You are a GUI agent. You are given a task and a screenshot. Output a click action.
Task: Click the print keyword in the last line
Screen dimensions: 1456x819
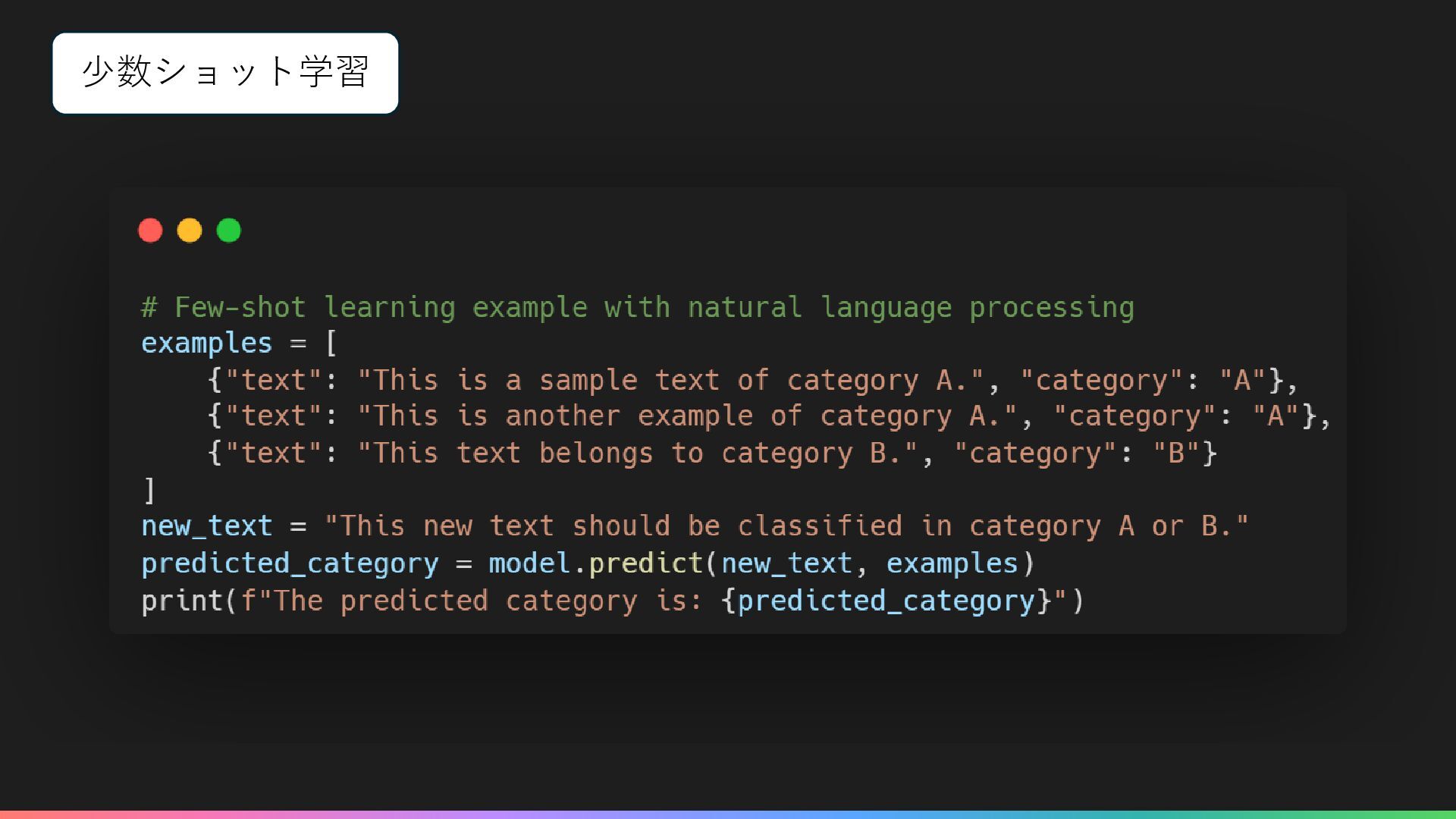[x=182, y=601]
